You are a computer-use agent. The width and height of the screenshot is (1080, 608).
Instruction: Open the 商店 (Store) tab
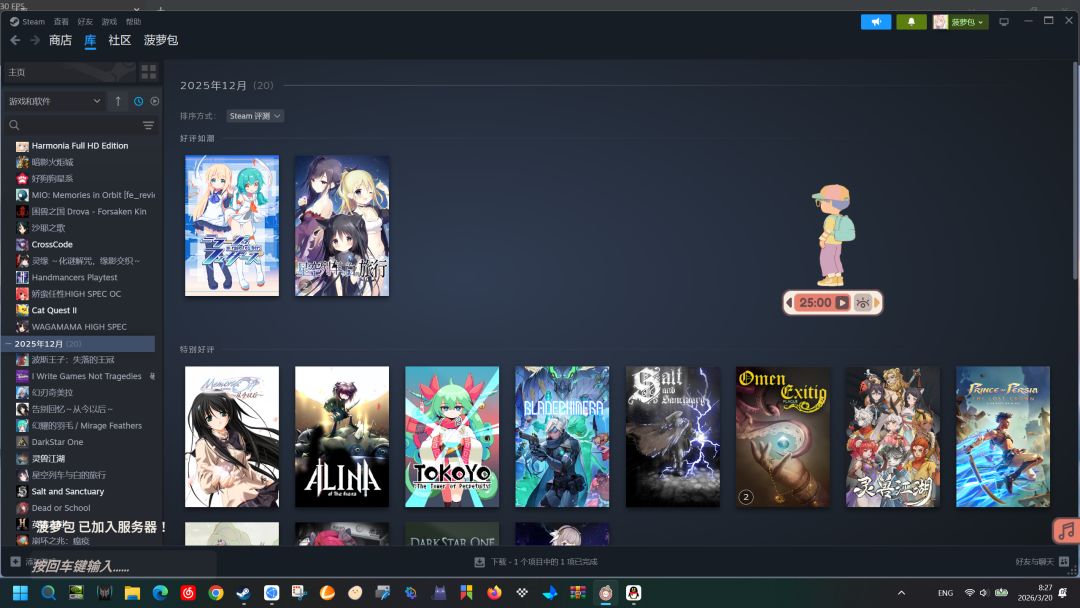pyautogui.click(x=60, y=41)
